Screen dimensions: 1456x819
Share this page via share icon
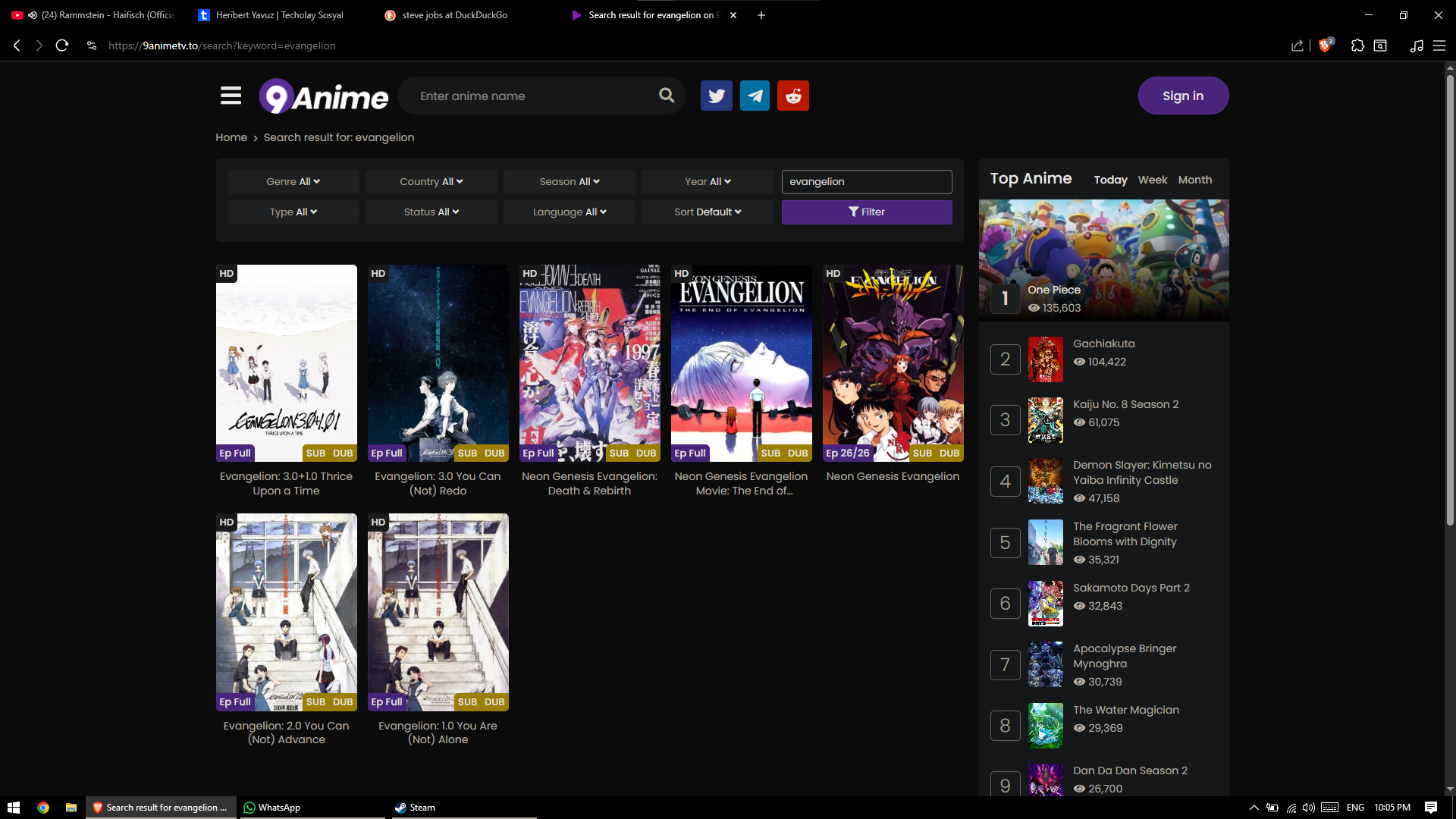pyautogui.click(x=1298, y=45)
